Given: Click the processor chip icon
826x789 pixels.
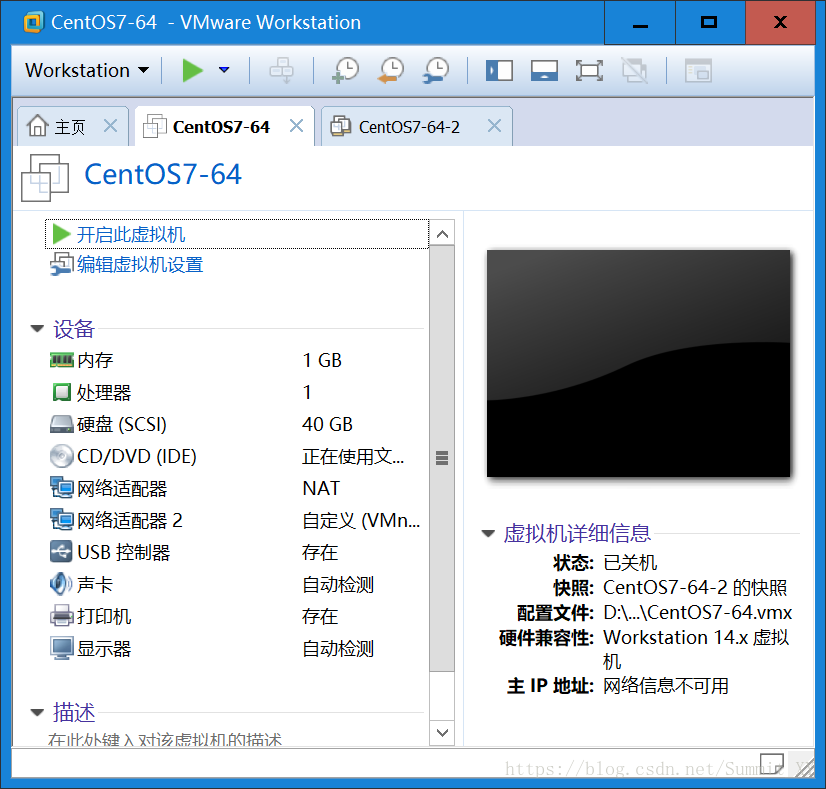Looking at the screenshot, I should 62,392.
